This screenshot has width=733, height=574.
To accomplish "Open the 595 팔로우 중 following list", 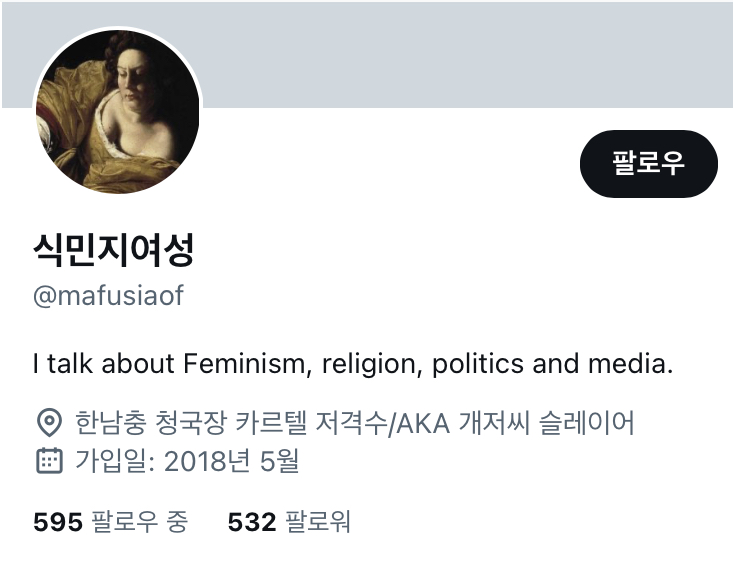I will point(110,522).
